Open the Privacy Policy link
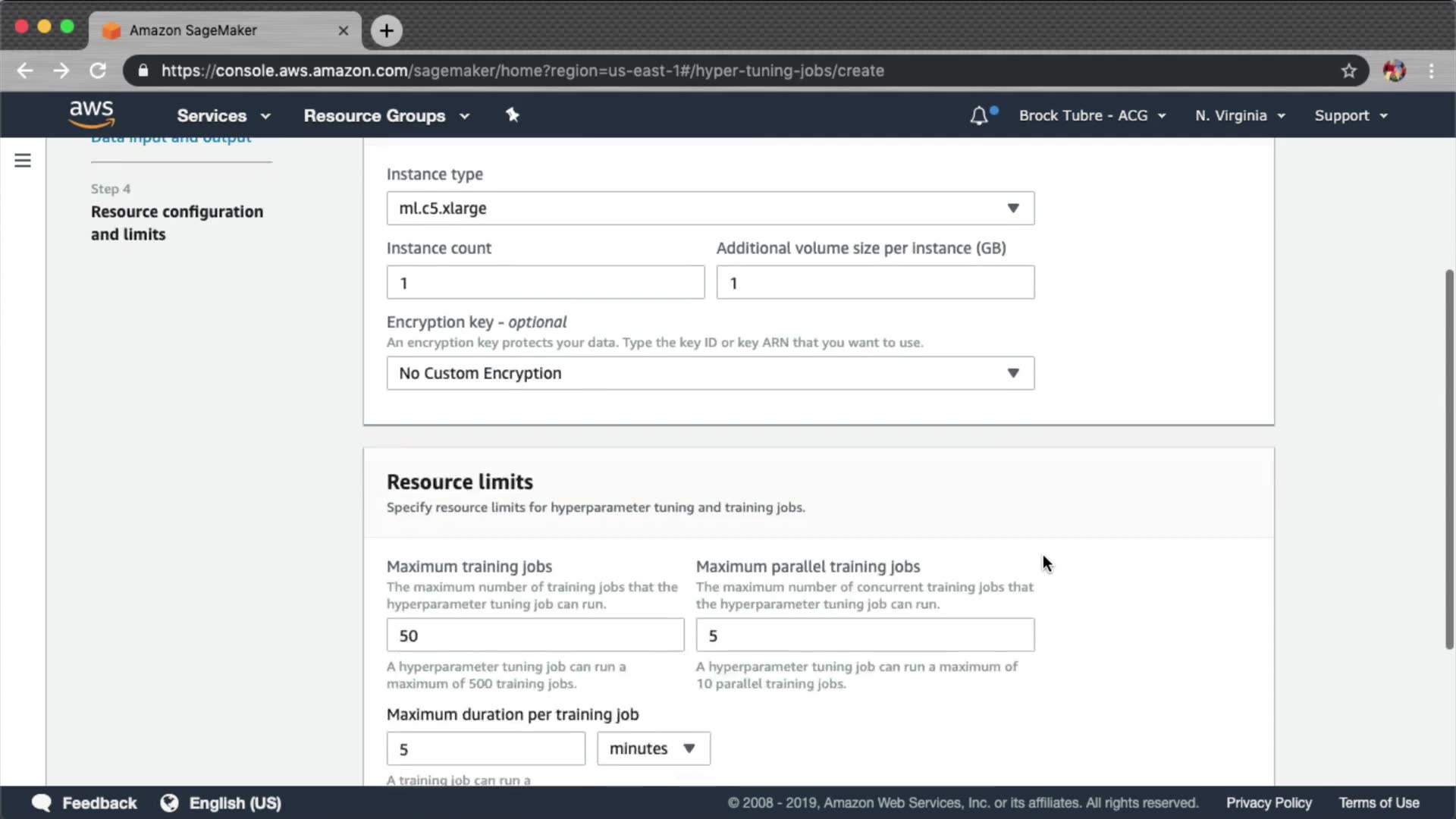Viewport: 1456px width, 819px height. (x=1269, y=803)
